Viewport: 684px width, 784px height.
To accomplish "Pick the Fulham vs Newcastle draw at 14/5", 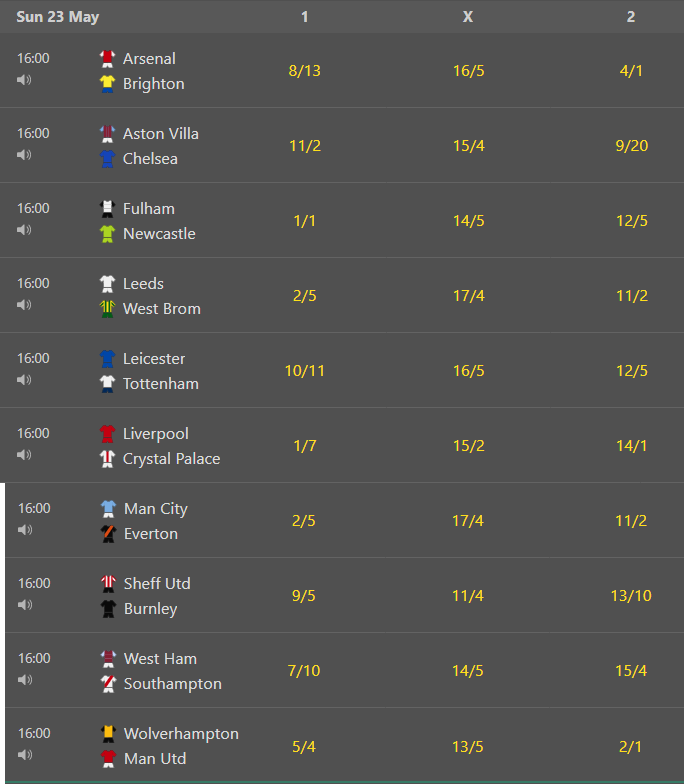I will (x=468, y=220).
